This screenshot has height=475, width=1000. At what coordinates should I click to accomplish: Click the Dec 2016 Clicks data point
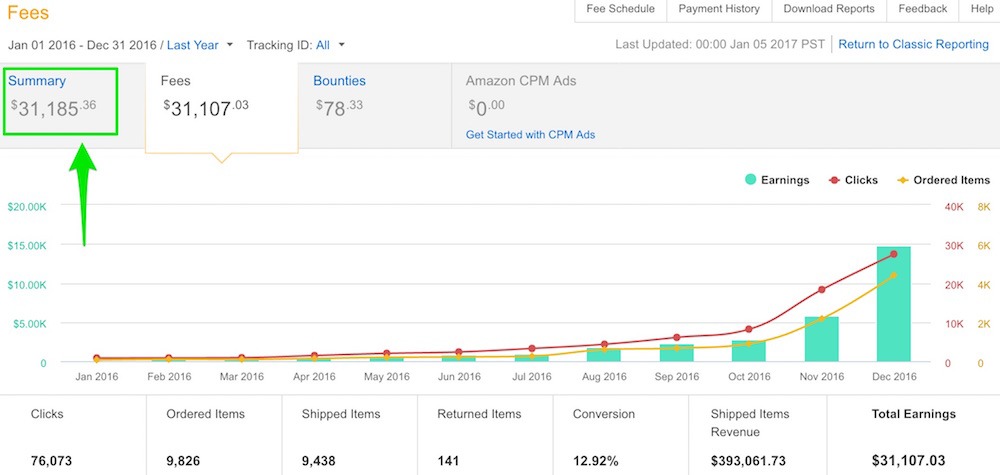click(893, 254)
